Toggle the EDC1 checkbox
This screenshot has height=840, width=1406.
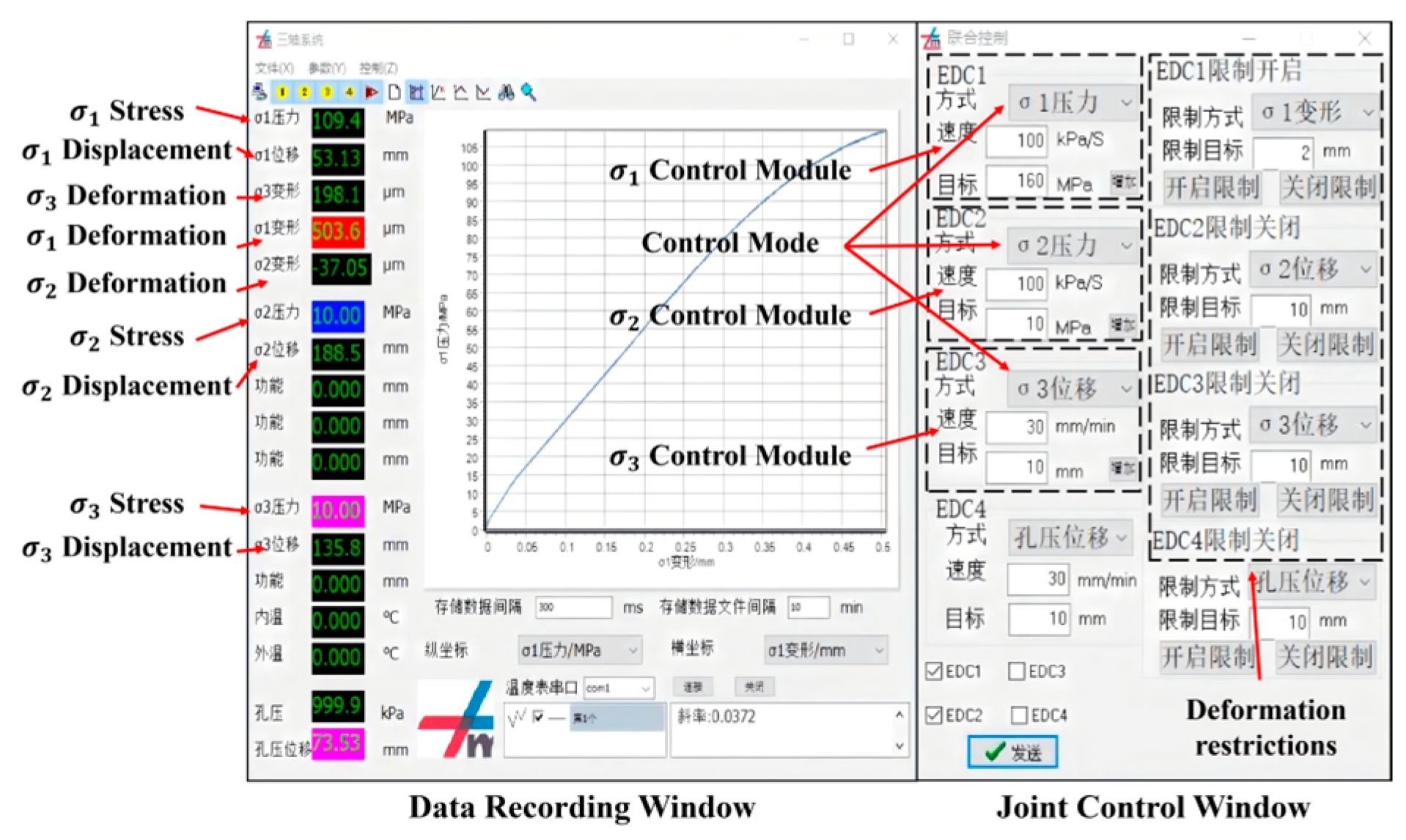click(934, 671)
